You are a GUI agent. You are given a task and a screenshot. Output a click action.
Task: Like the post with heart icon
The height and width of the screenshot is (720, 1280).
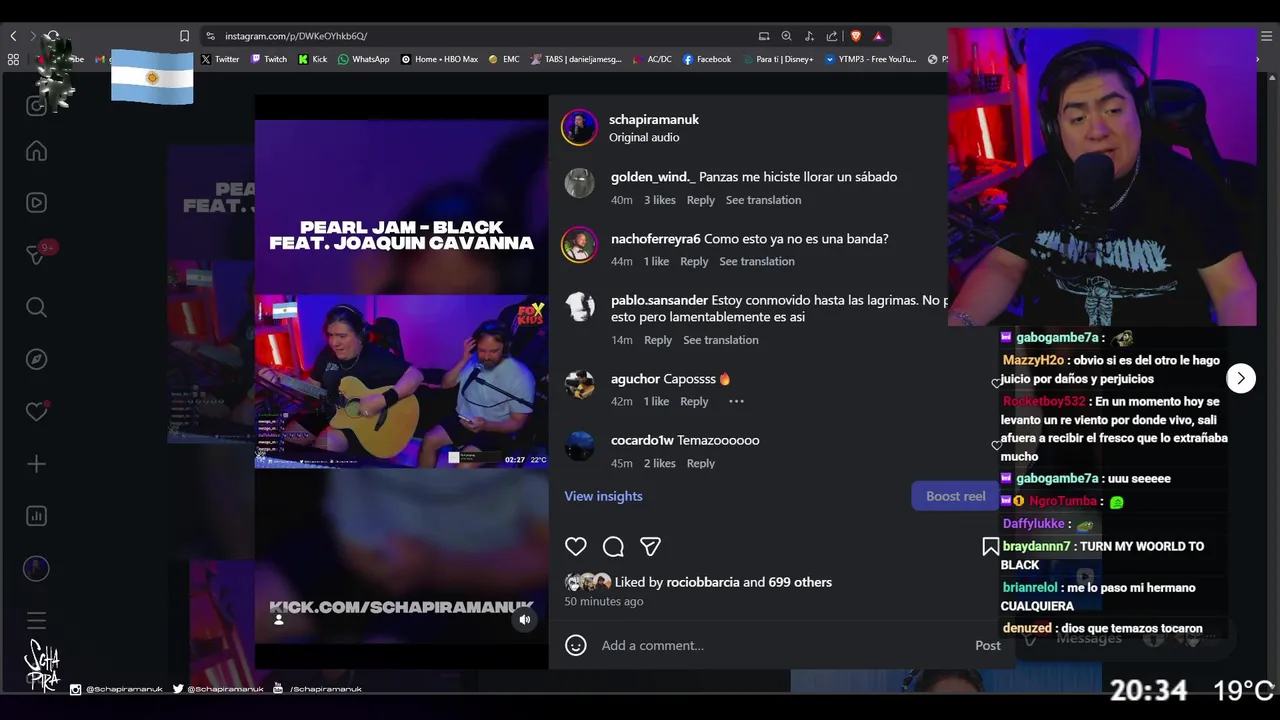pos(576,546)
